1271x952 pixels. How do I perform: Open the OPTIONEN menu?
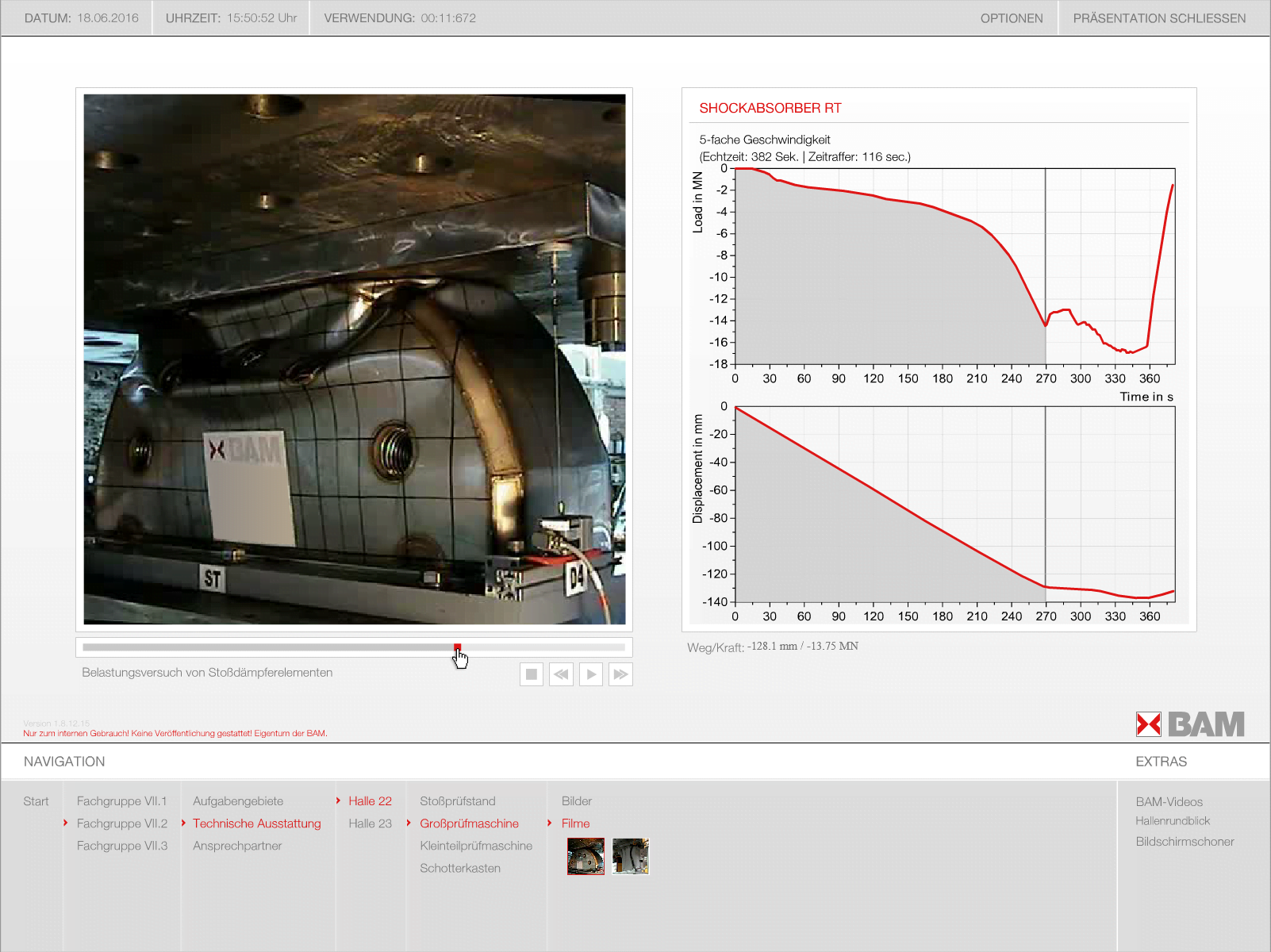1011,18
